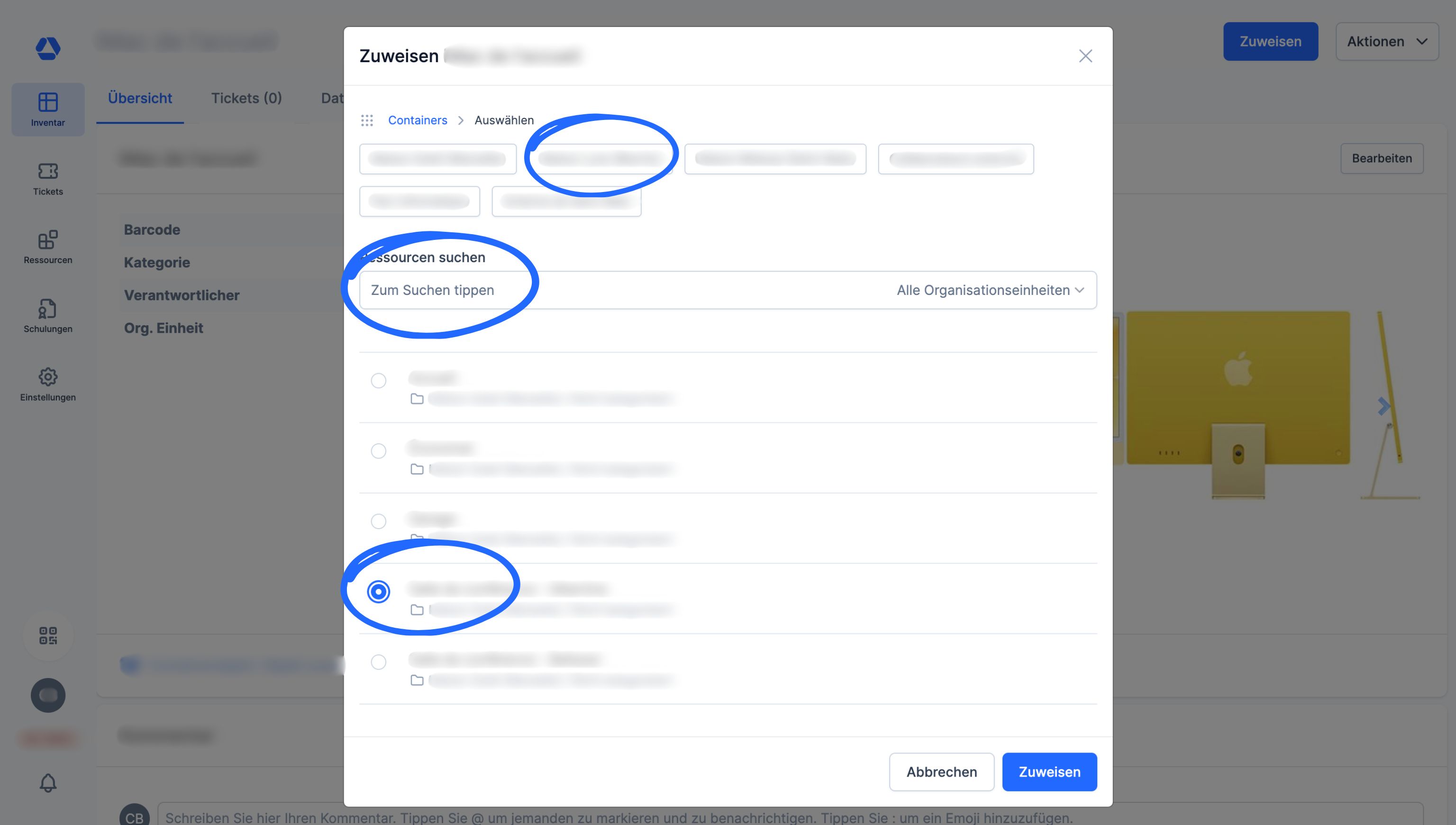Open Schulungen from the sidebar

(x=47, y=316)
